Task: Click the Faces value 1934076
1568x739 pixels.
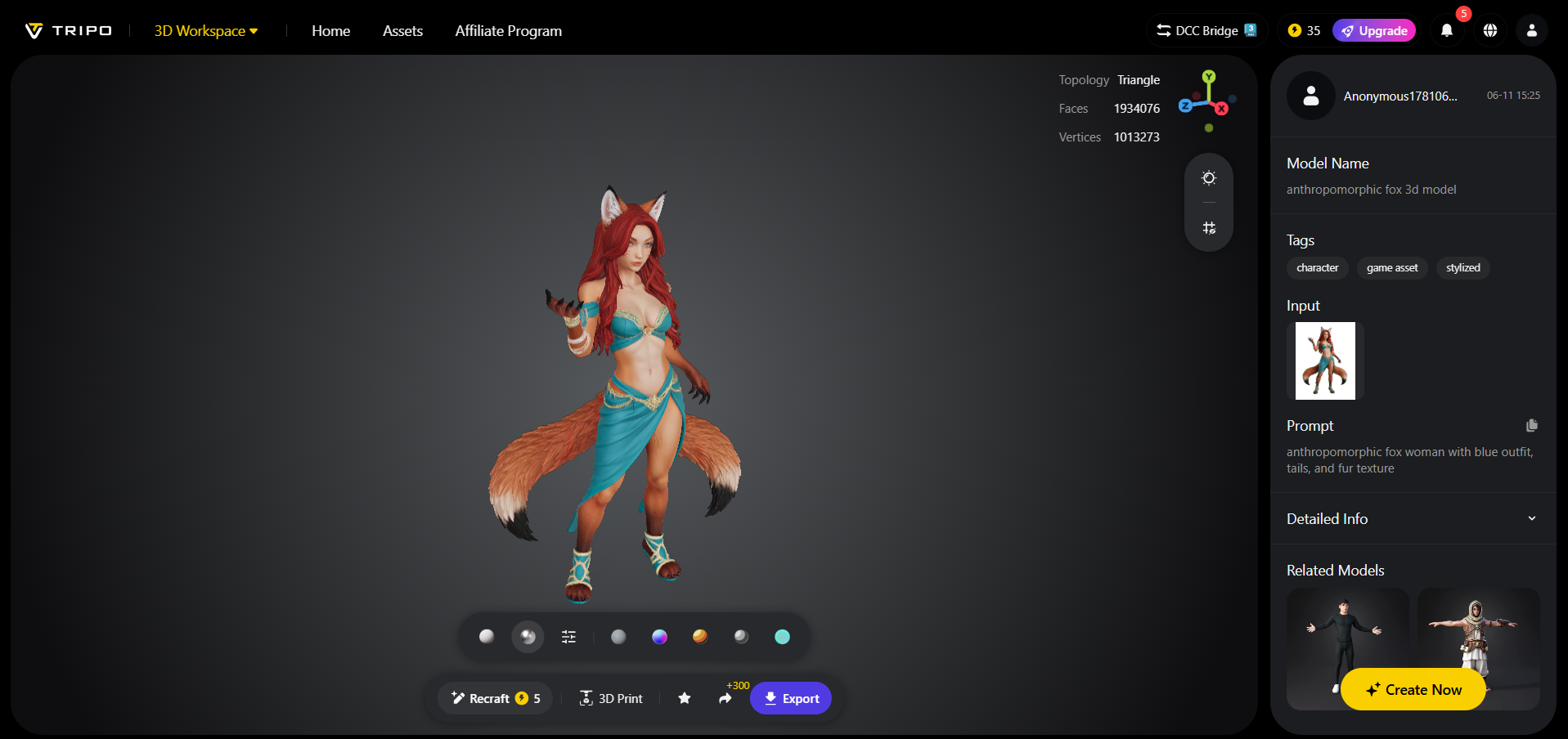Action: (x=1136, y=109)
